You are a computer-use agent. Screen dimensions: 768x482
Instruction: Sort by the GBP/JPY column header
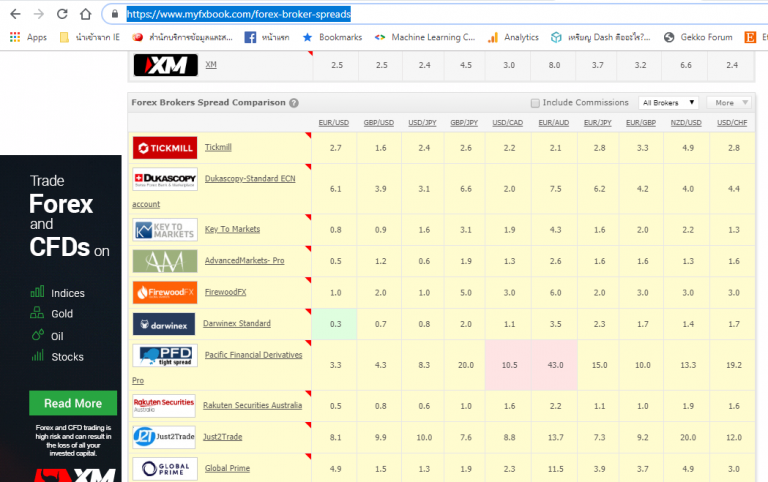tap(464, 122)
